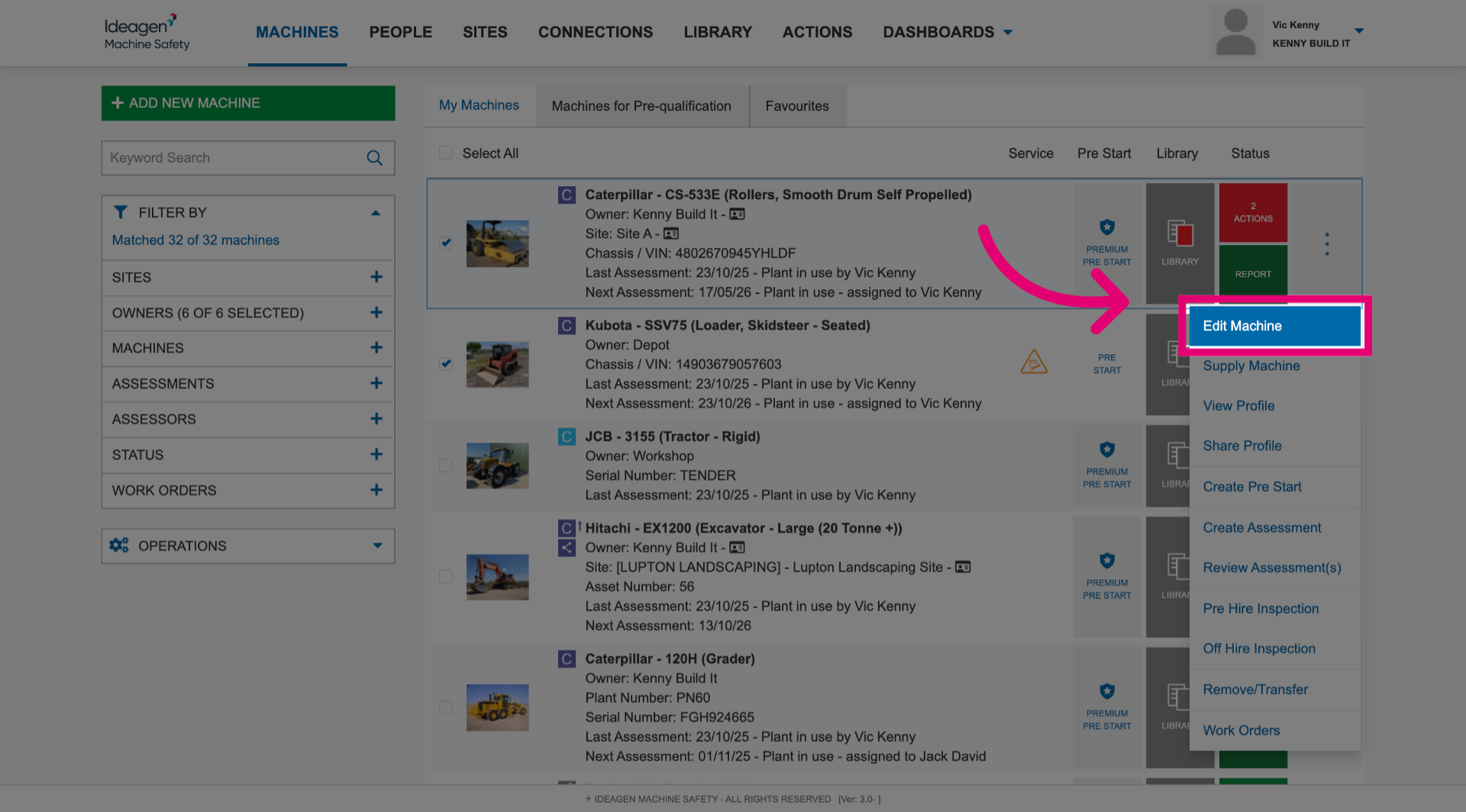Open the JCB 3155 tractor thumbnail
The image size is (1466, 812).
point(497,466)
